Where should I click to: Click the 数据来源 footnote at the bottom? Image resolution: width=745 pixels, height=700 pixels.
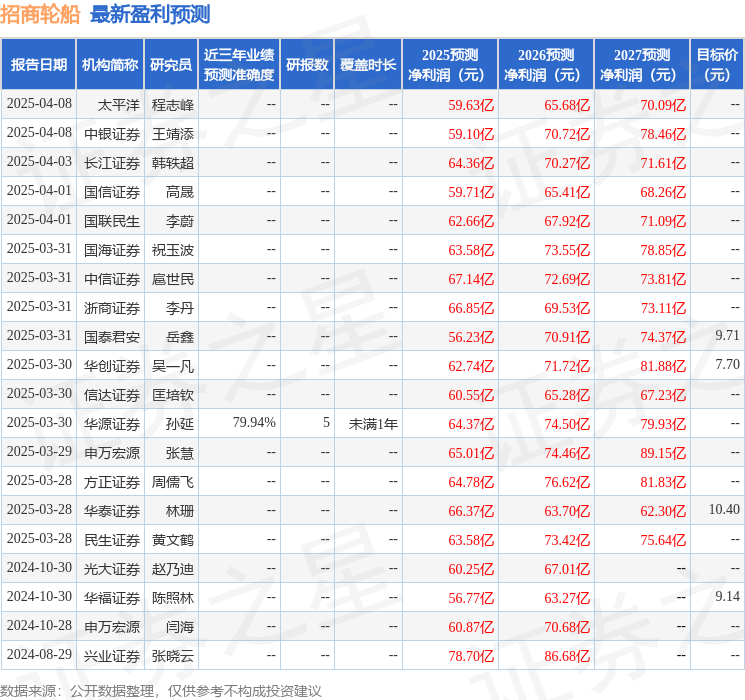[161, 690]
